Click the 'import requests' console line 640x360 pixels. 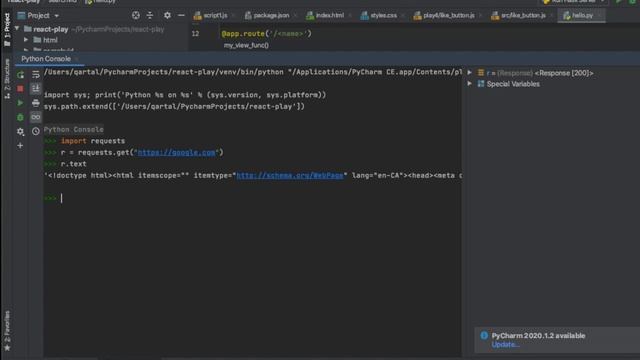[93, 141]
